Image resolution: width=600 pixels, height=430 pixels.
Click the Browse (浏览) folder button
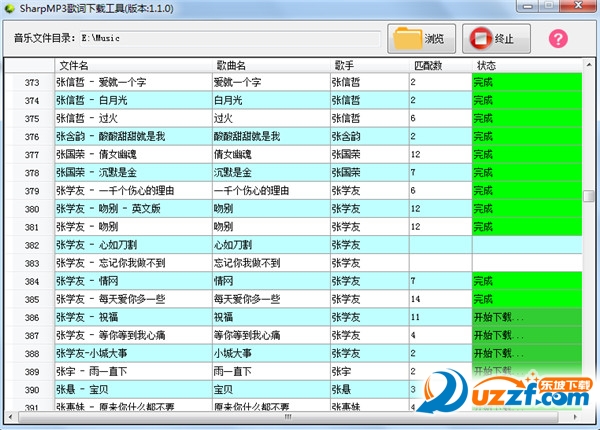[x=421, y=39]
